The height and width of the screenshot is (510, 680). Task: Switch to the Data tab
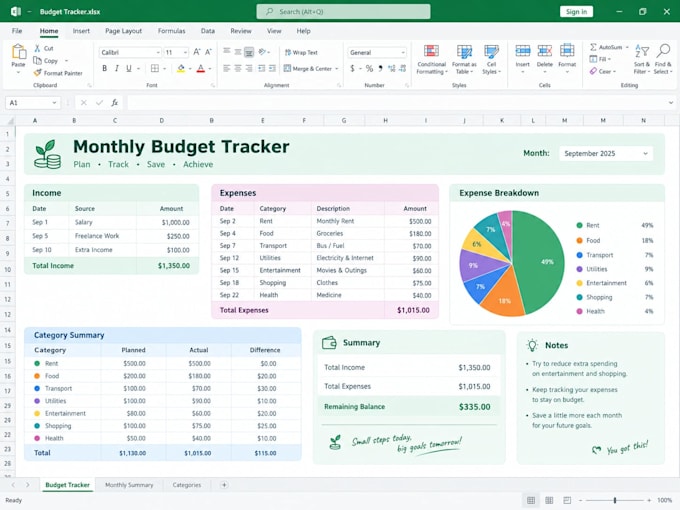(x=208, y=31)
